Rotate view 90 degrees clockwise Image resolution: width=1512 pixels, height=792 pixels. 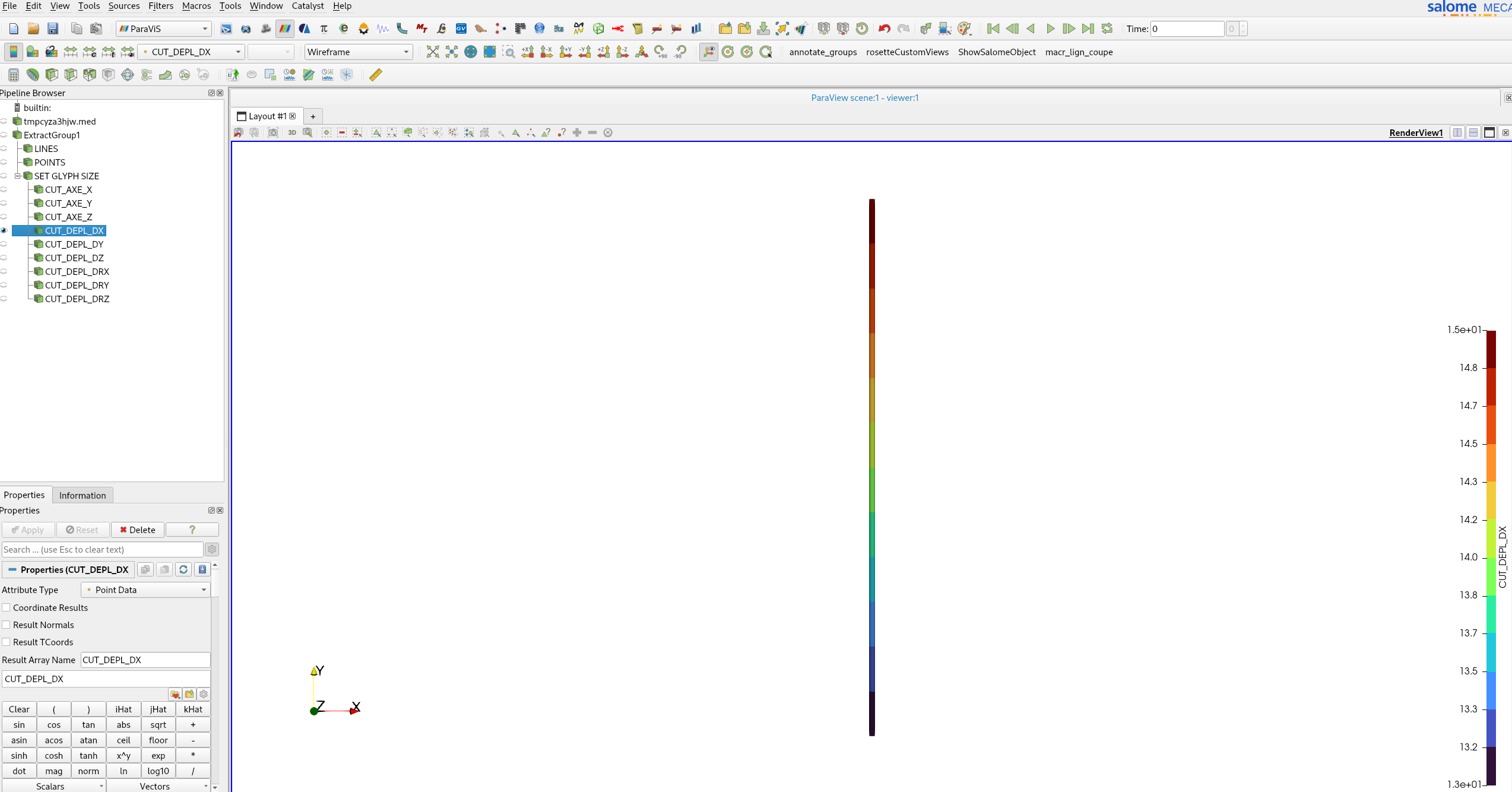[x=661, y=52]
